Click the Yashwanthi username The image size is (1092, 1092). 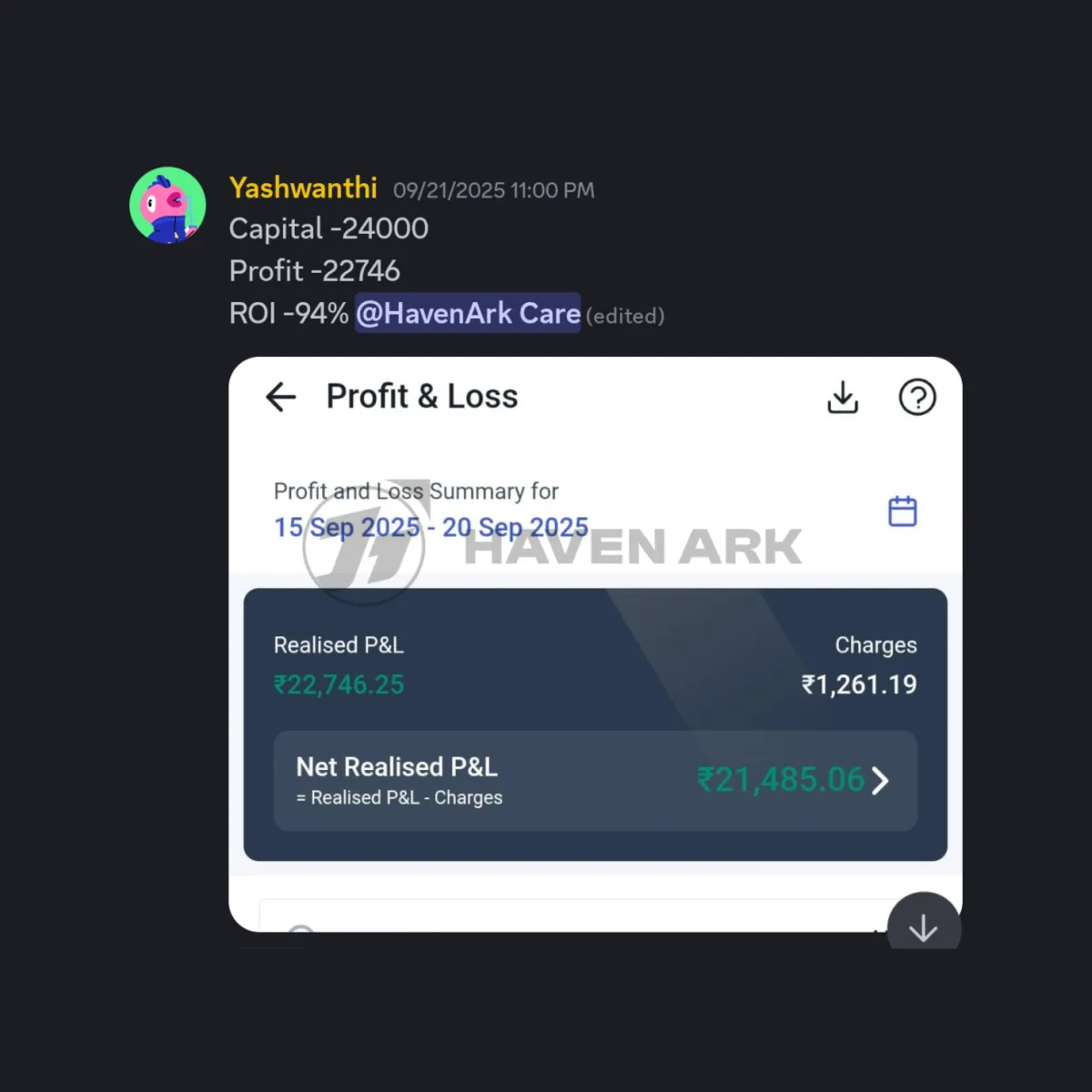[x=303, y=187]
